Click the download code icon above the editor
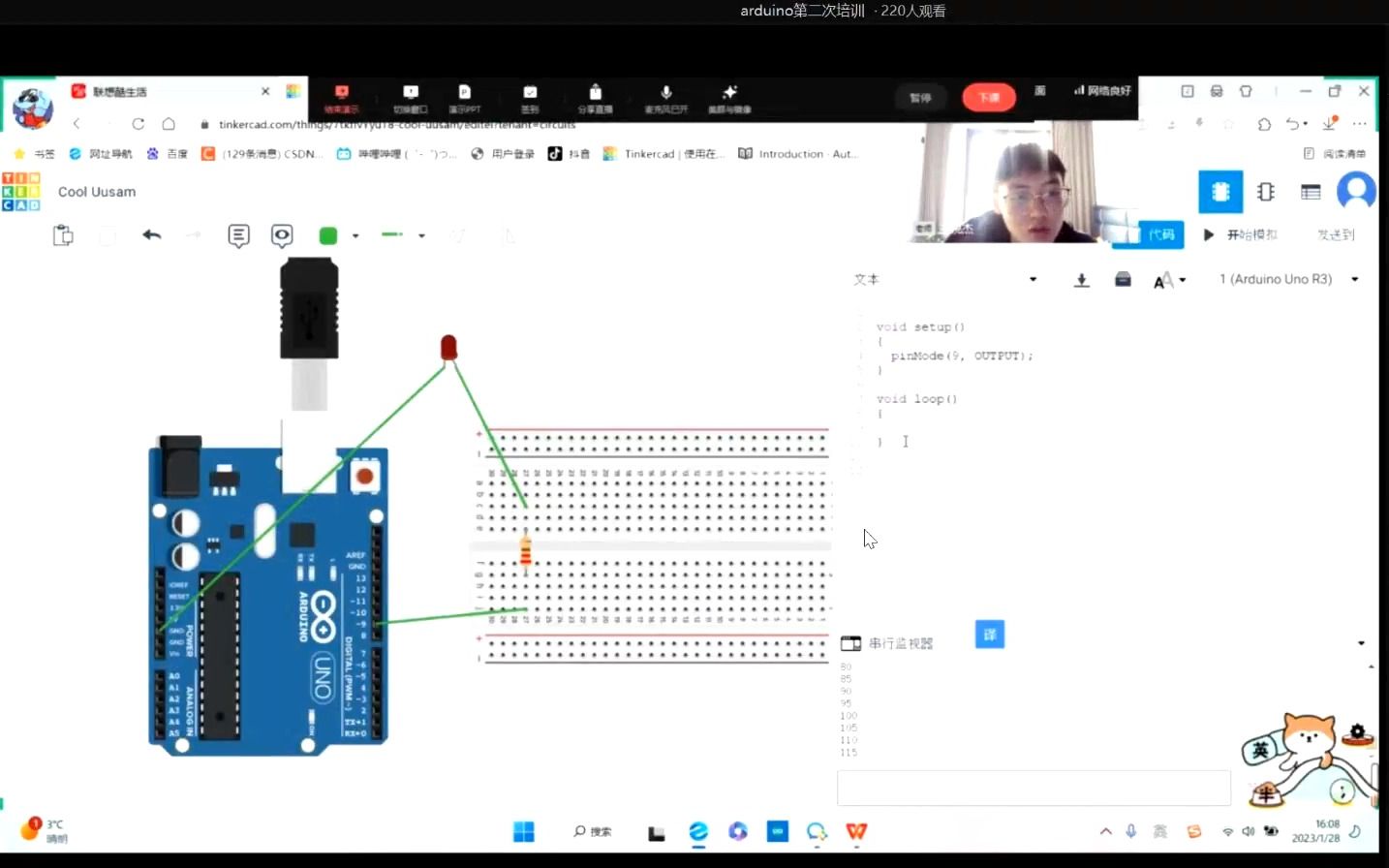Image resolution: width=1389 pixels, height=868 pixels. 1081,279
